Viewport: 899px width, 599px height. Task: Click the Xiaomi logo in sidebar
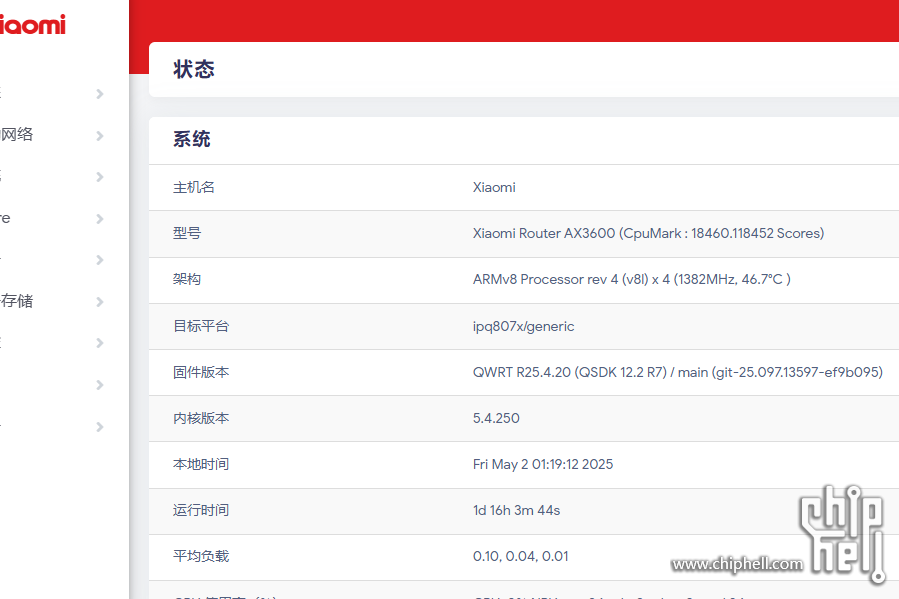pos(33,25)
